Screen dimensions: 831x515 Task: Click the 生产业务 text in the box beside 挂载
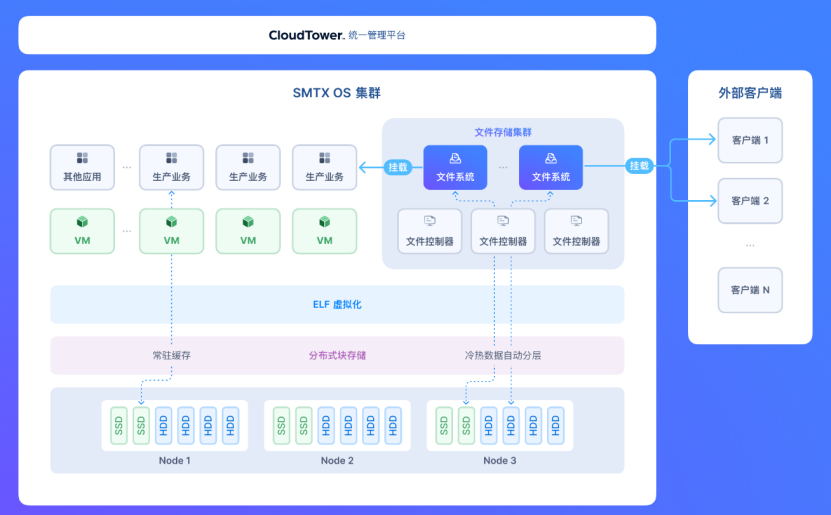pos(324,177)
